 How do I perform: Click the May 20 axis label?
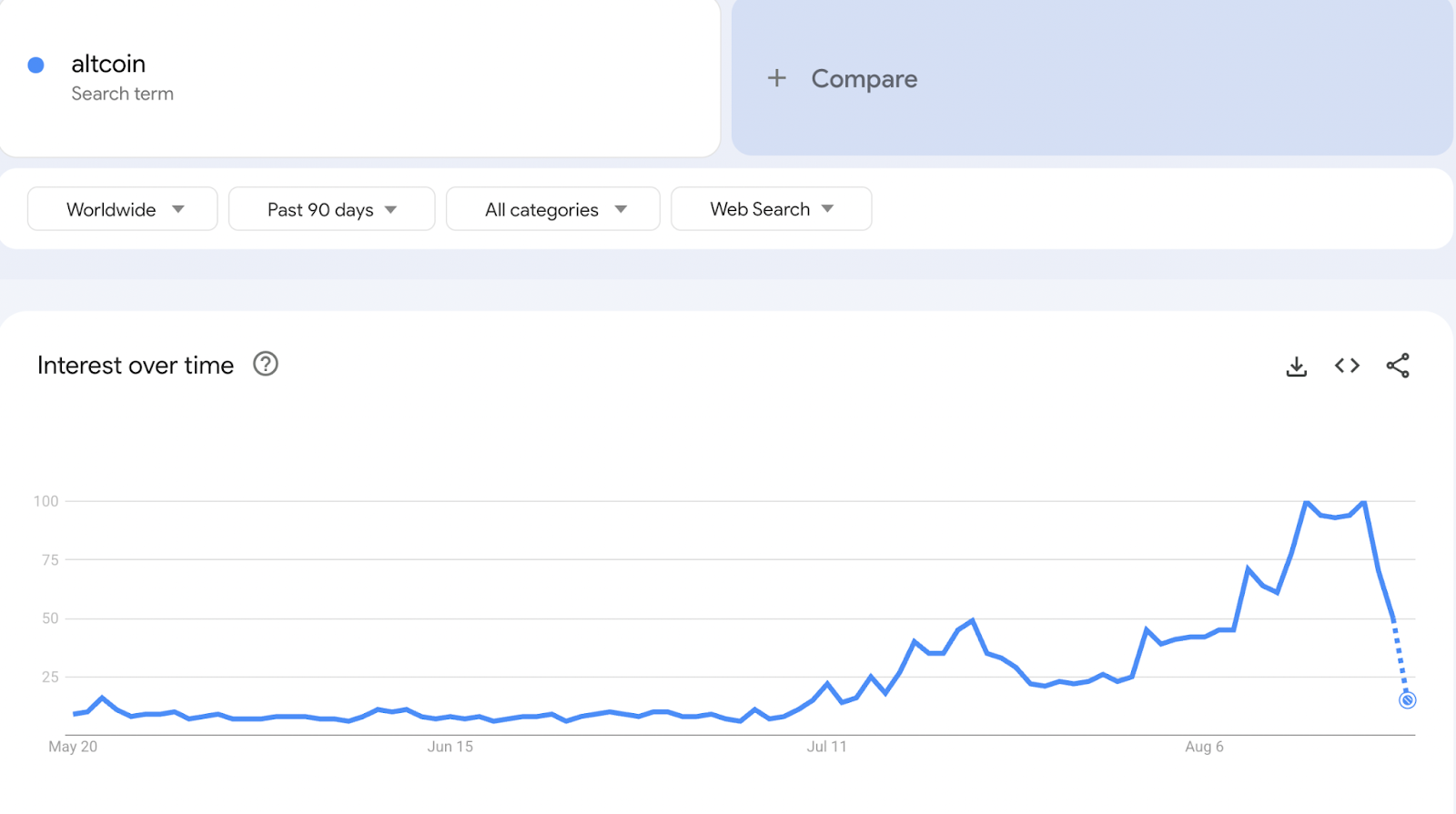[x=72, y=746]
